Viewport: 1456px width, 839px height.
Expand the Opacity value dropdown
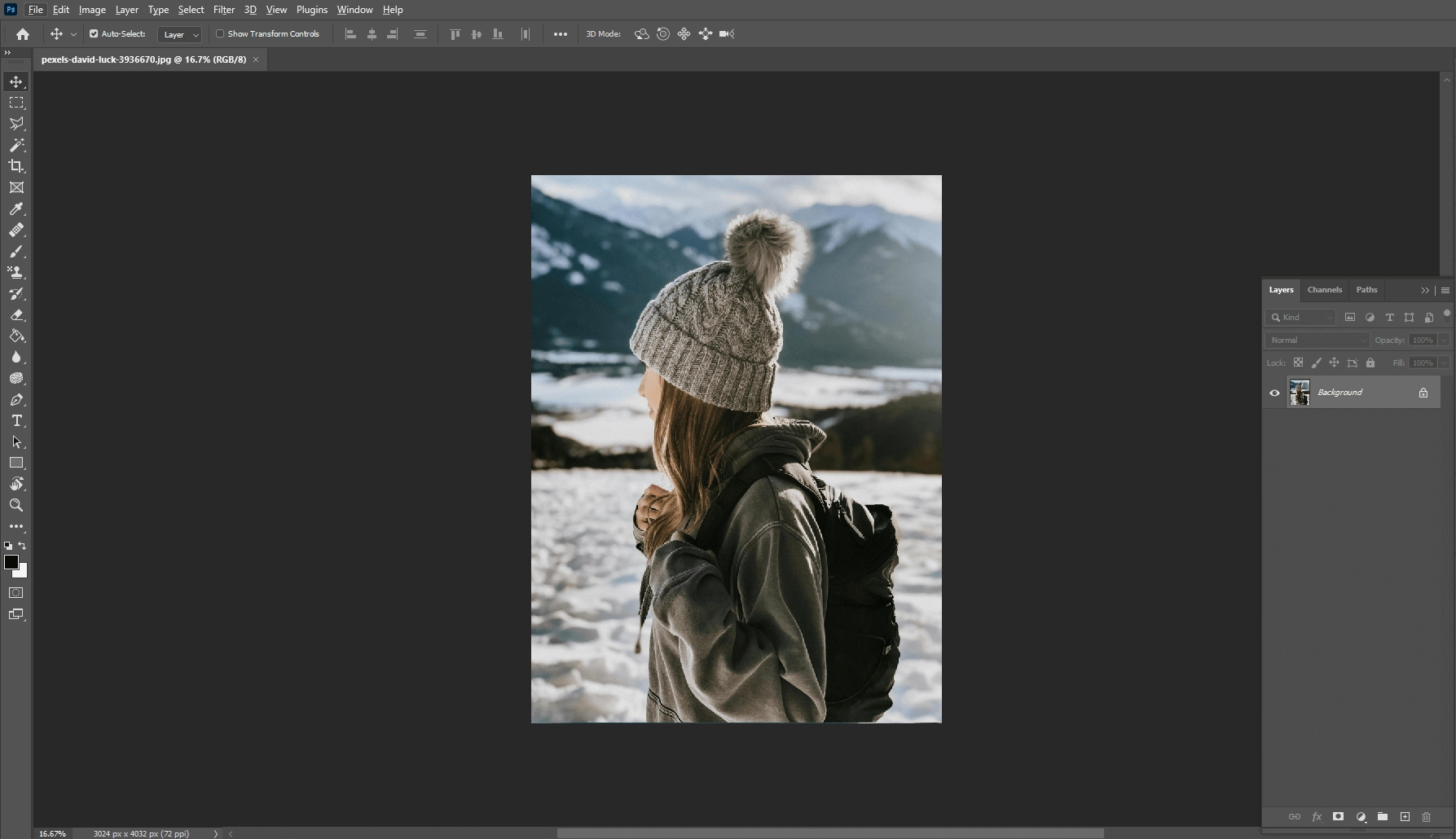1444,340
